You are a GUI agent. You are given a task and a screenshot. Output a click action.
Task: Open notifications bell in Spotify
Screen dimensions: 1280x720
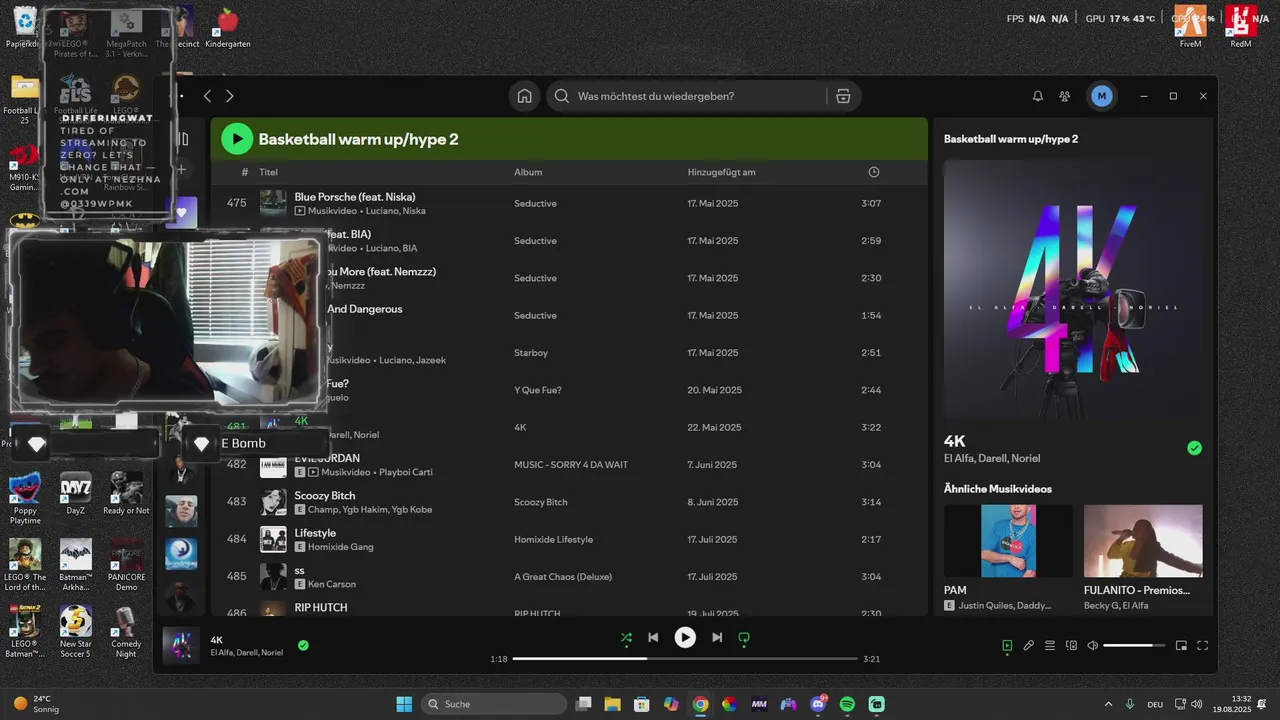click(x=1037, y=96)
